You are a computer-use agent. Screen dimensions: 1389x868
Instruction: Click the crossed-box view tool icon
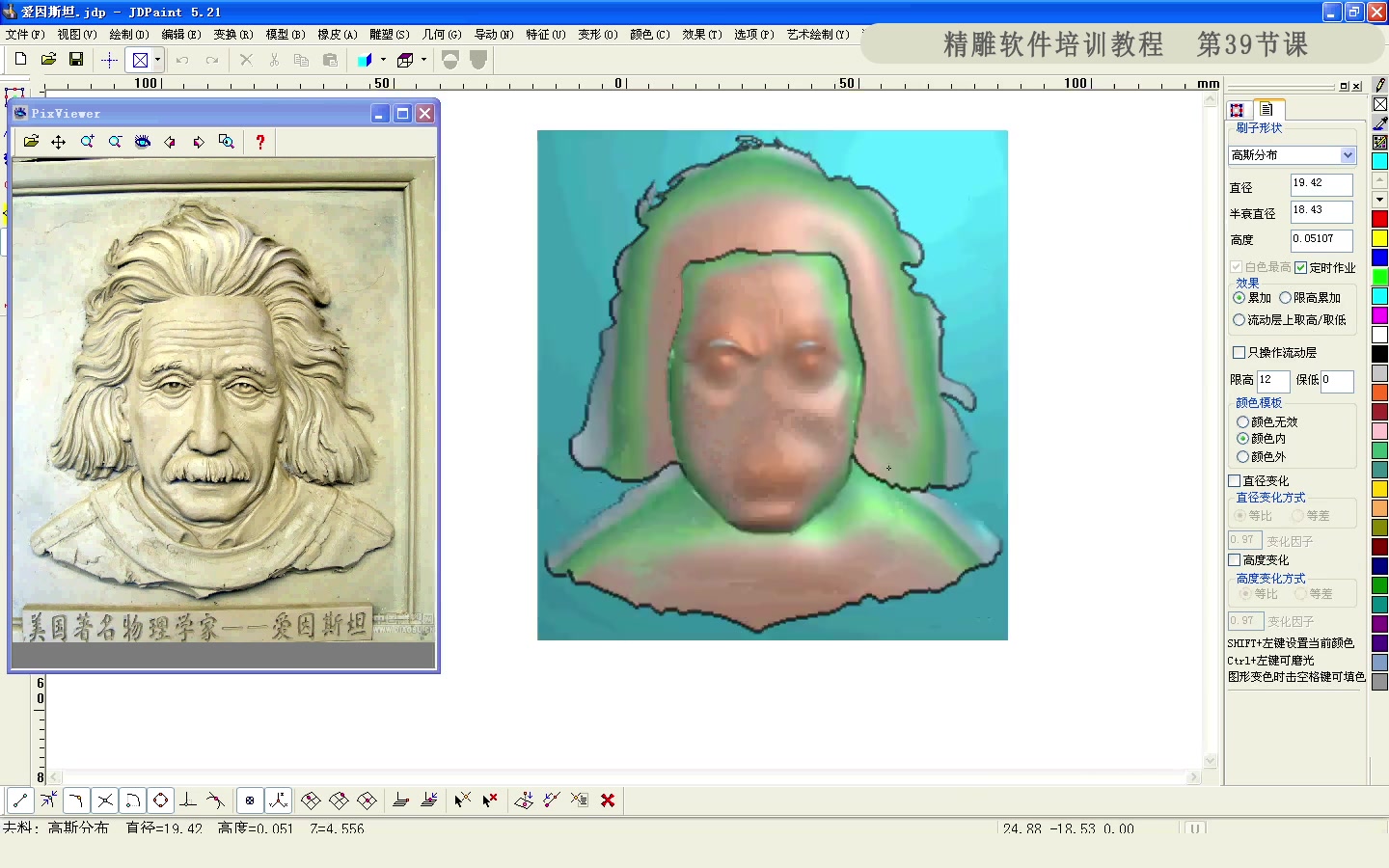[140, 60]
